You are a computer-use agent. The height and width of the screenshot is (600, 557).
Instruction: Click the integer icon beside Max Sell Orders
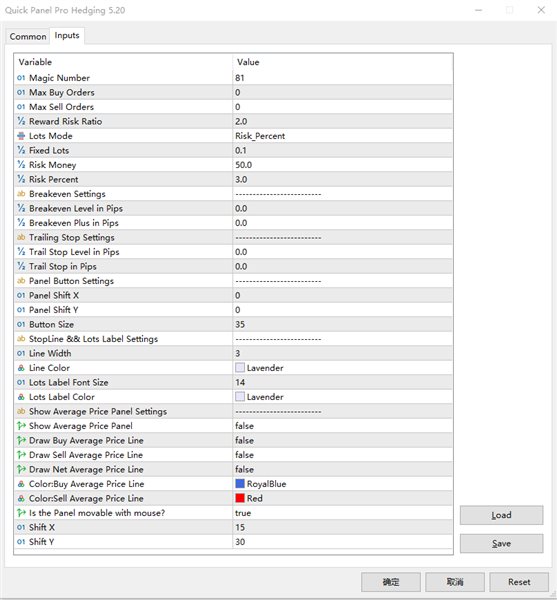pyautogui.click(x=21, y=107)
